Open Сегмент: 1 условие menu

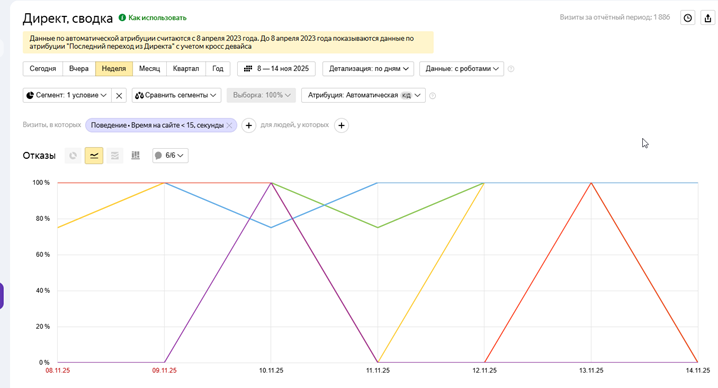pyautogui.click(x=67, y=95)
